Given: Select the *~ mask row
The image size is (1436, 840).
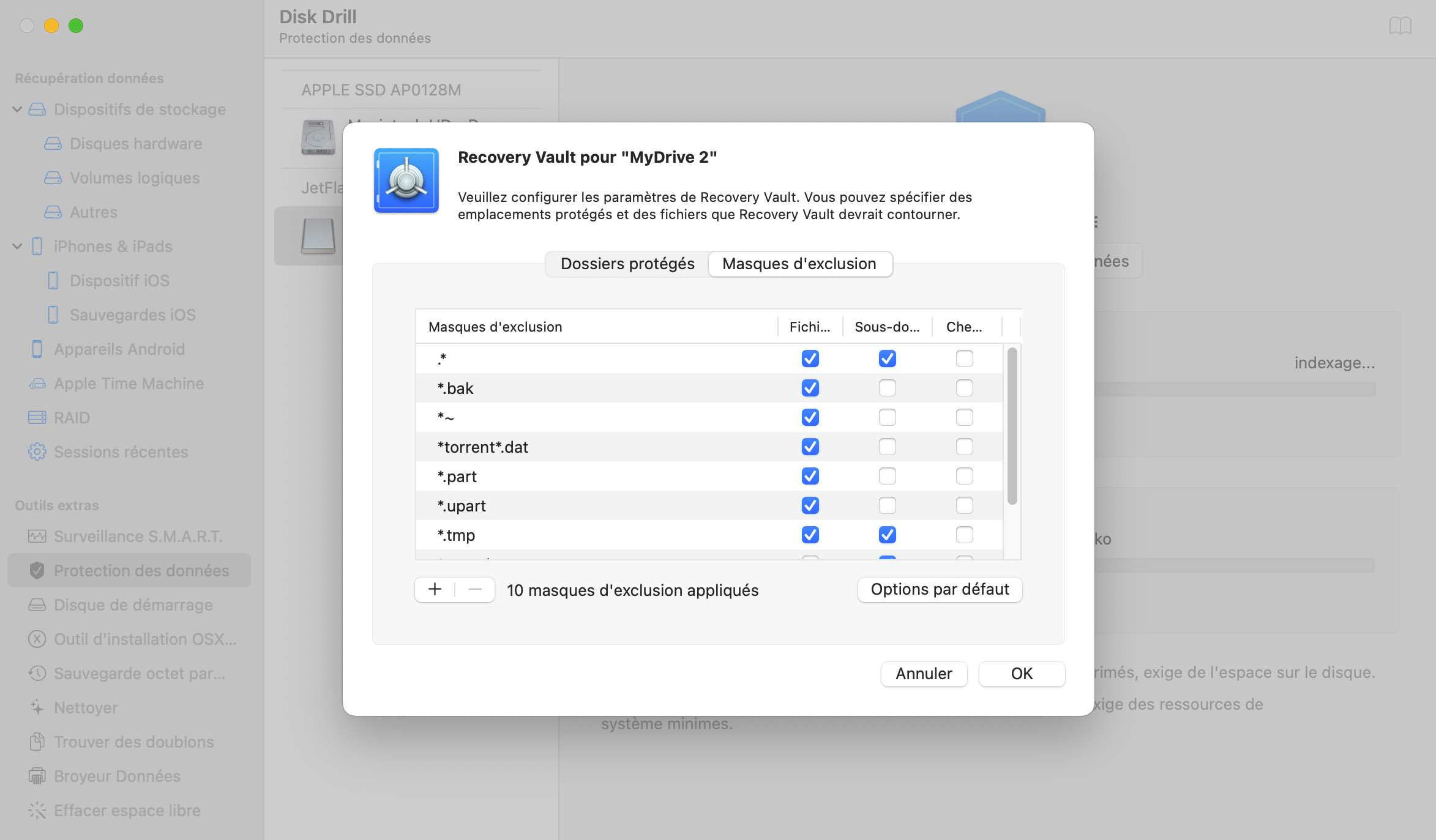Looking at the screenshot, I should coord(709,417).
